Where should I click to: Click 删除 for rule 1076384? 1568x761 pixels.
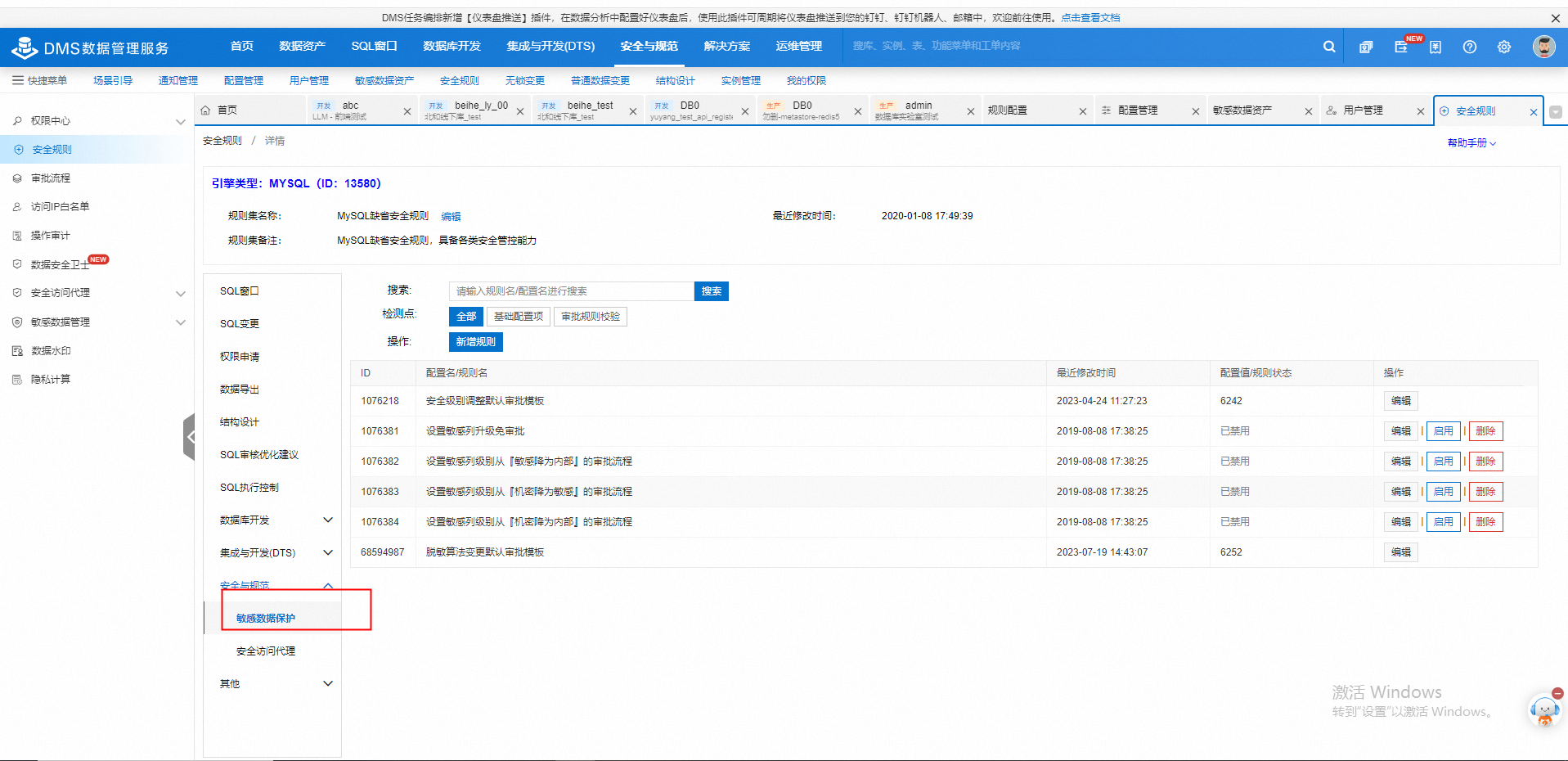[x=1486, y=522]
